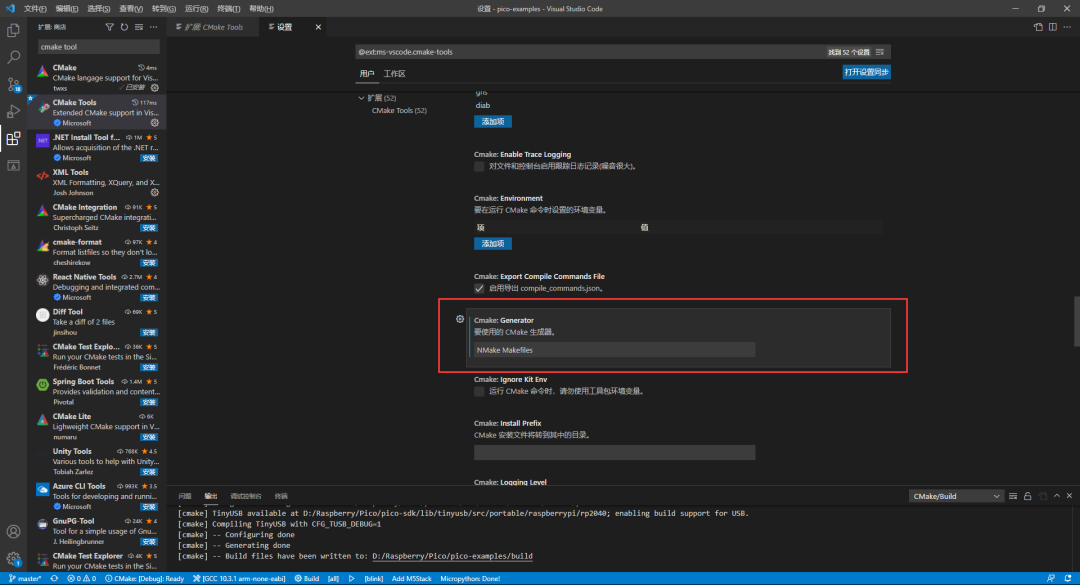
Task: Open Run and Debug view
Action: coord(14,112)
